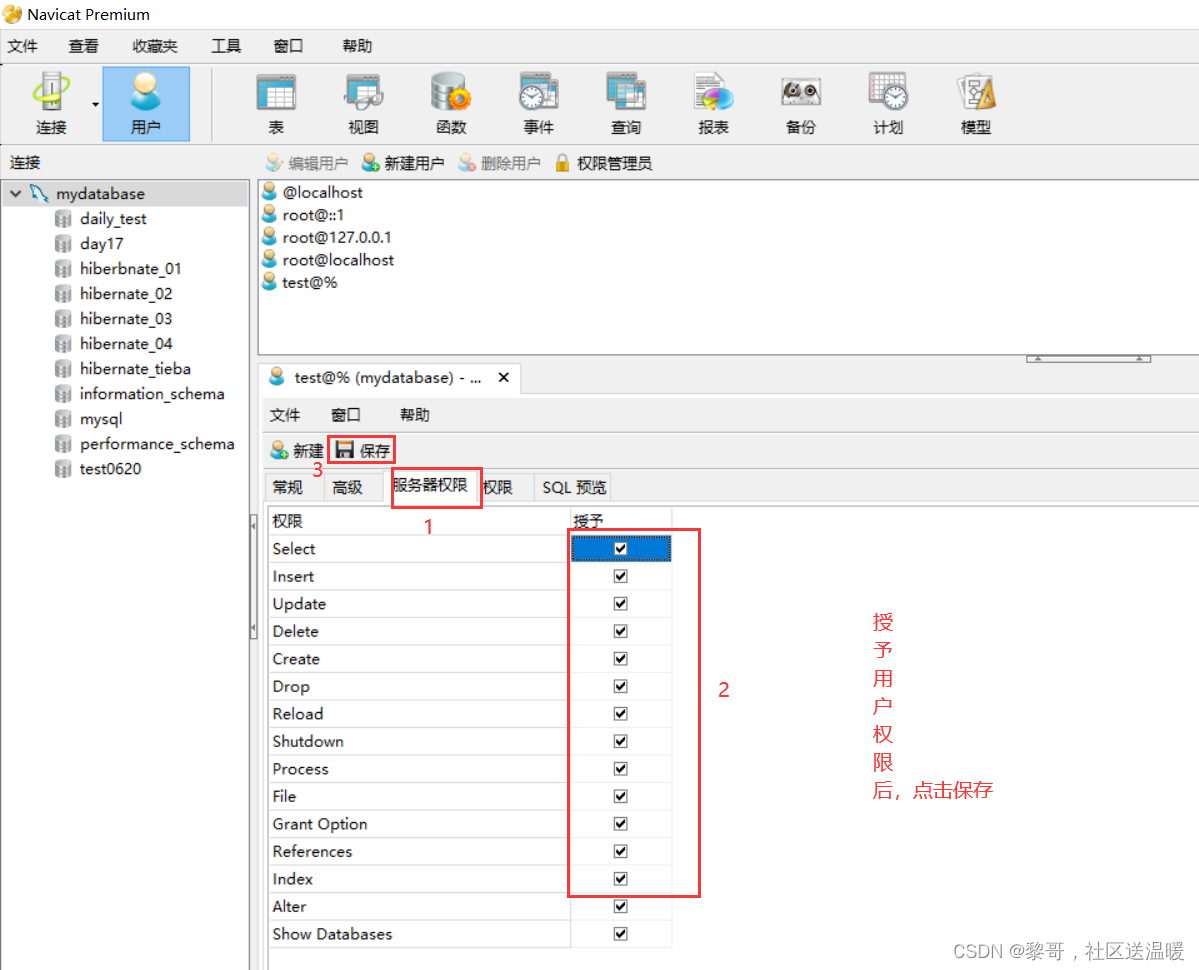Open 帮助 menu in user editor

pyautogui.click(x=414, y=415)
